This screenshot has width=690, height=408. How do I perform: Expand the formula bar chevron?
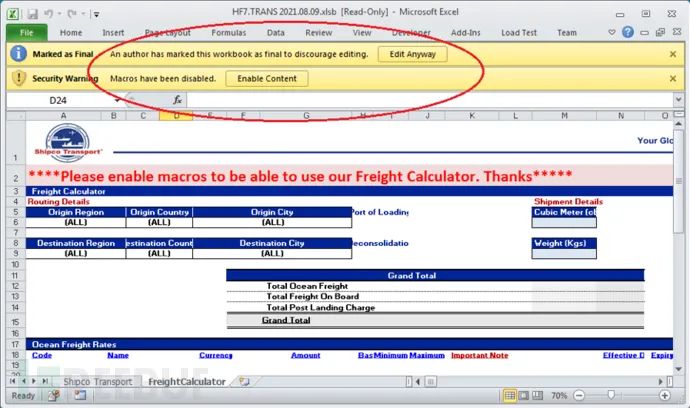678,100
